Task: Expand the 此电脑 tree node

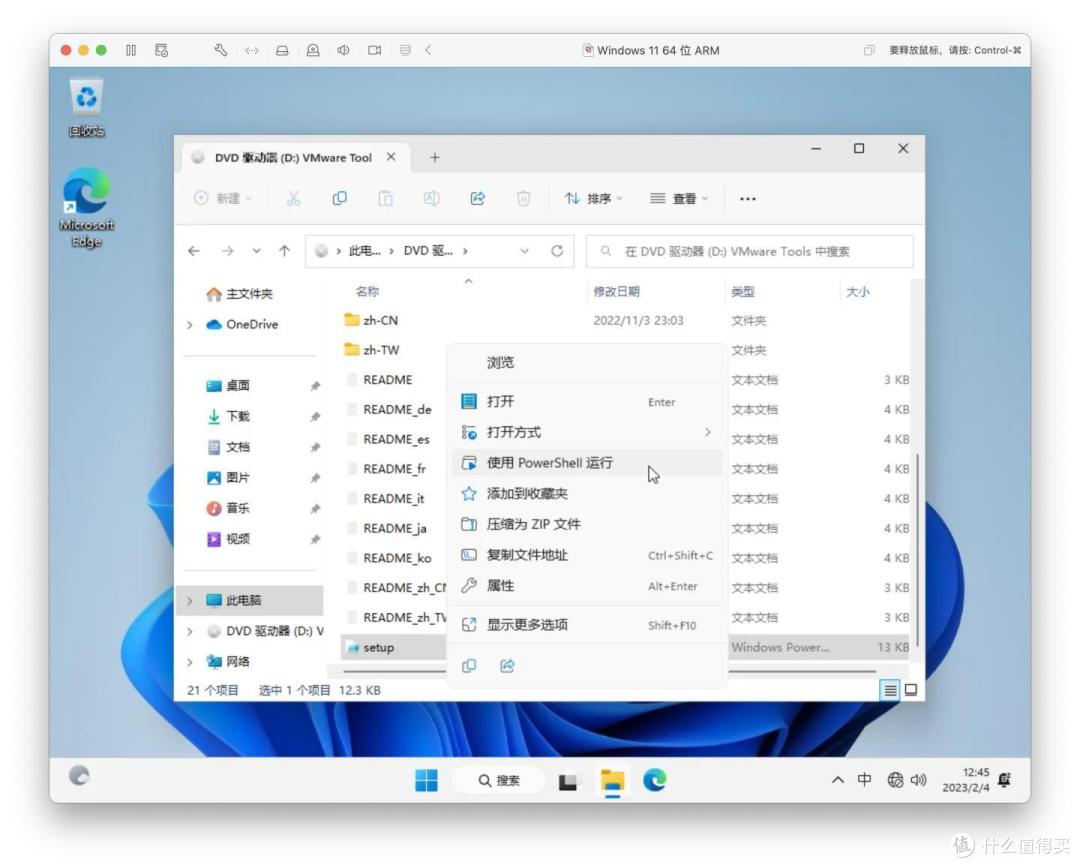Action: point(190,601)
